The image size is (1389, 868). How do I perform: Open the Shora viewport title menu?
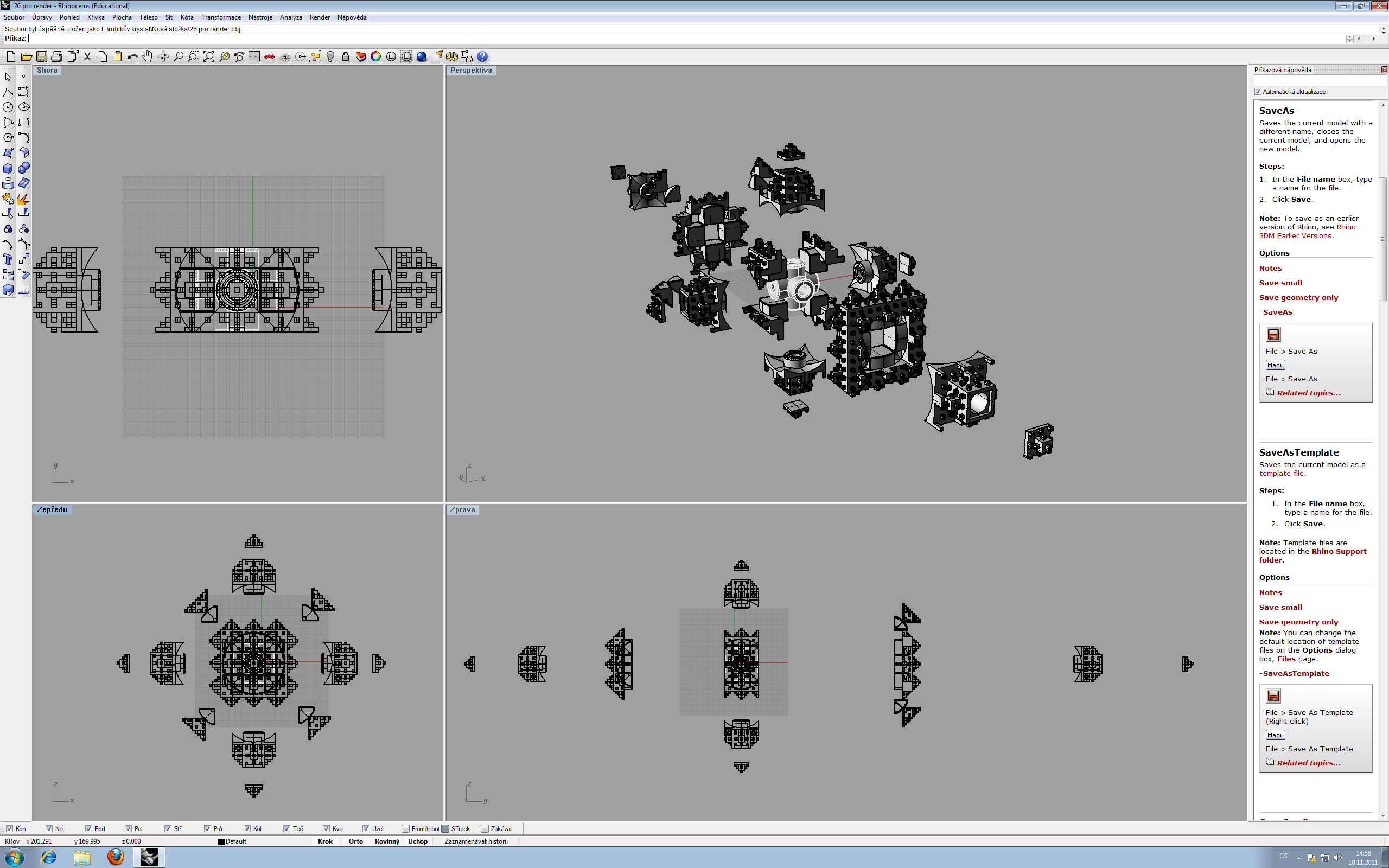47,71
